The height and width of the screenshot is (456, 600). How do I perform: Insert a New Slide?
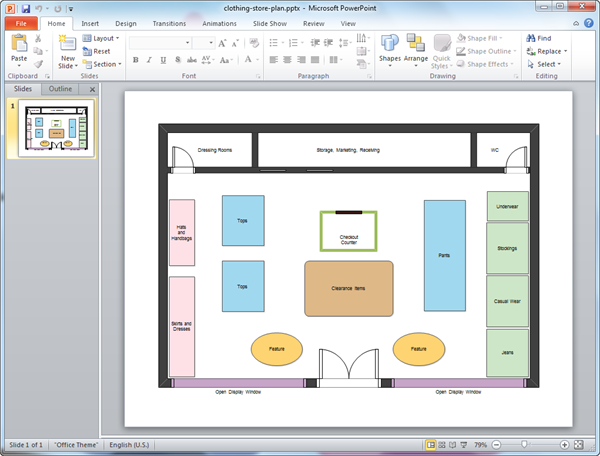click(67, 50)
